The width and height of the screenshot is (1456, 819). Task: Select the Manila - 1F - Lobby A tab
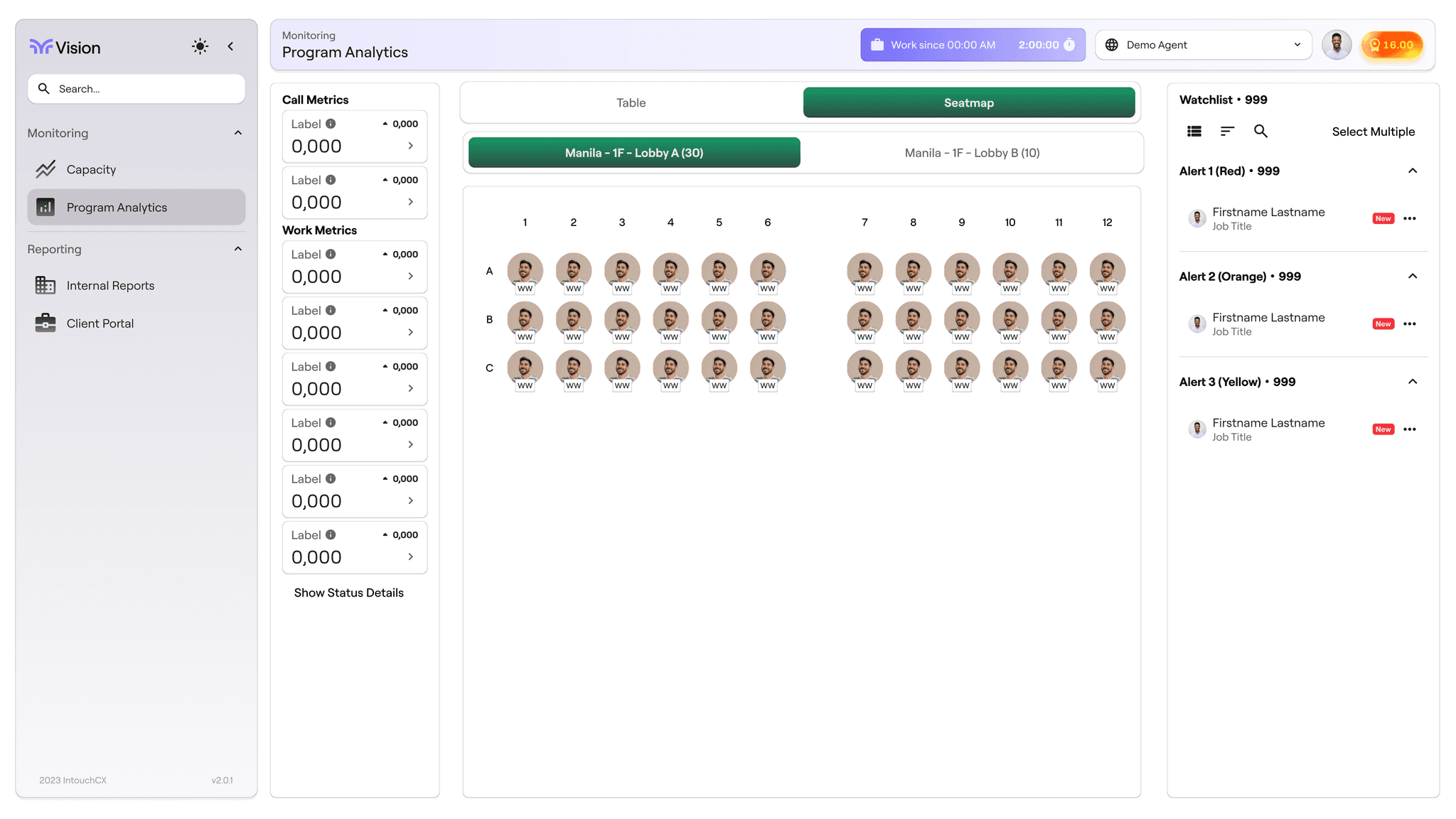[634, 153]
